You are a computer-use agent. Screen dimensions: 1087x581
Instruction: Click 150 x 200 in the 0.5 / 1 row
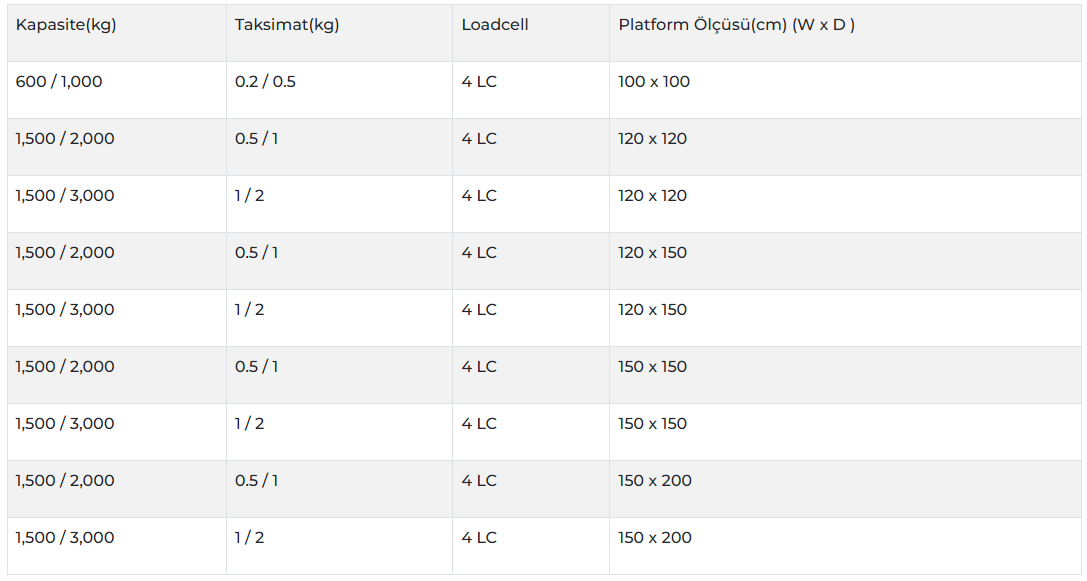655,481
